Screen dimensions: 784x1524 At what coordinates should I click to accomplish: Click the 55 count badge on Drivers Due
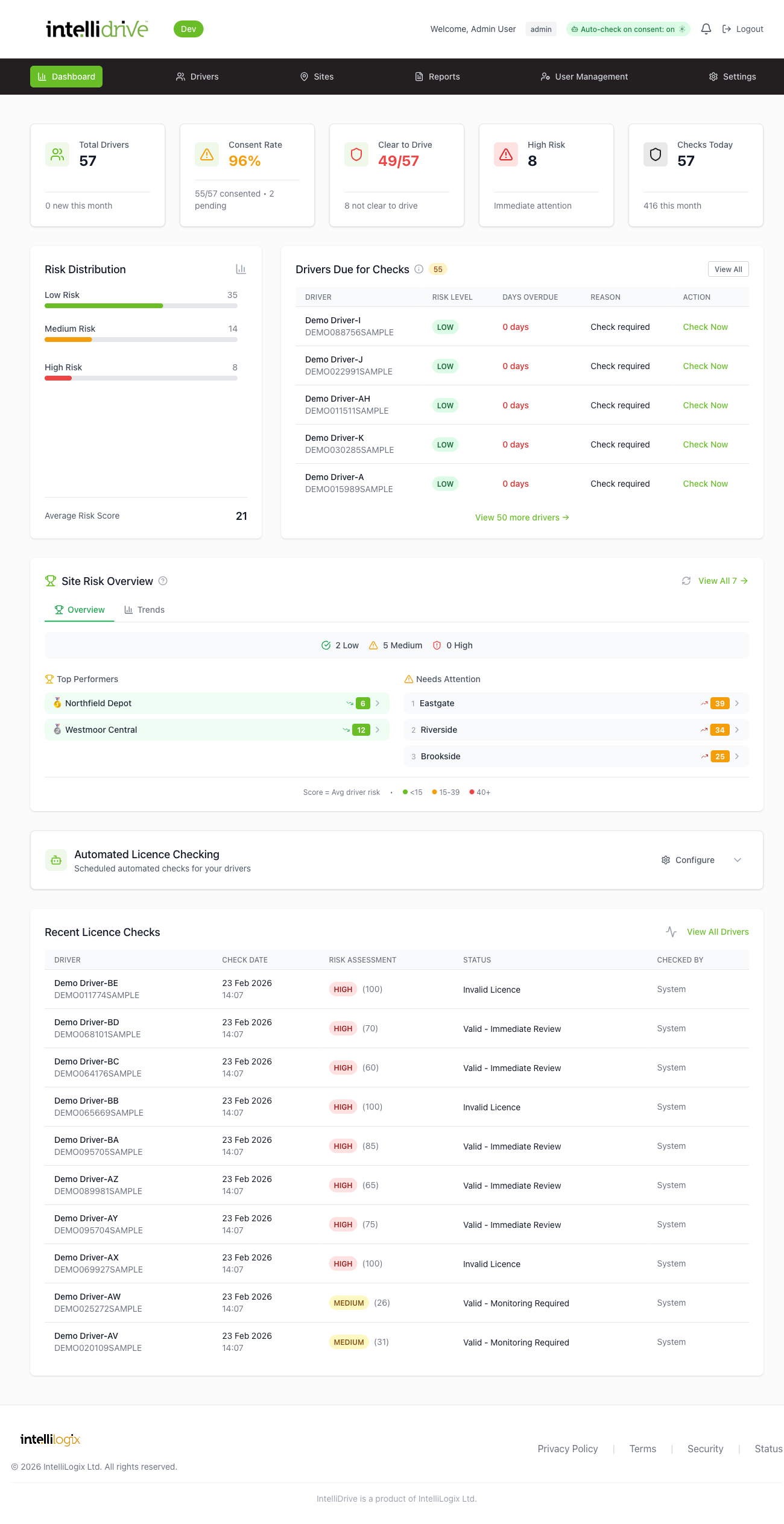pos(438,270)
